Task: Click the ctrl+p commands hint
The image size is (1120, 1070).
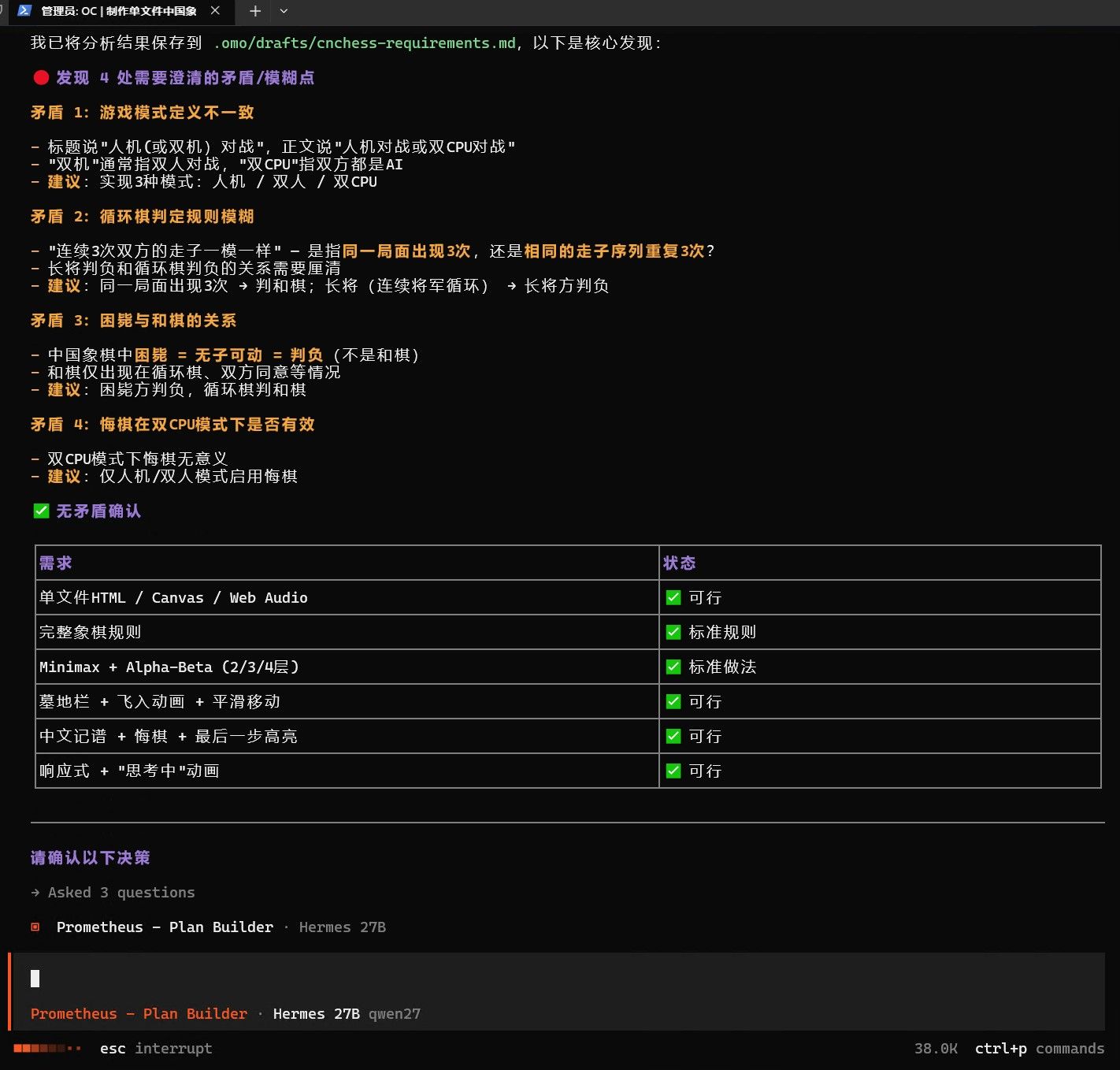Action: pyautogui.click(x=1040, y=1049)
